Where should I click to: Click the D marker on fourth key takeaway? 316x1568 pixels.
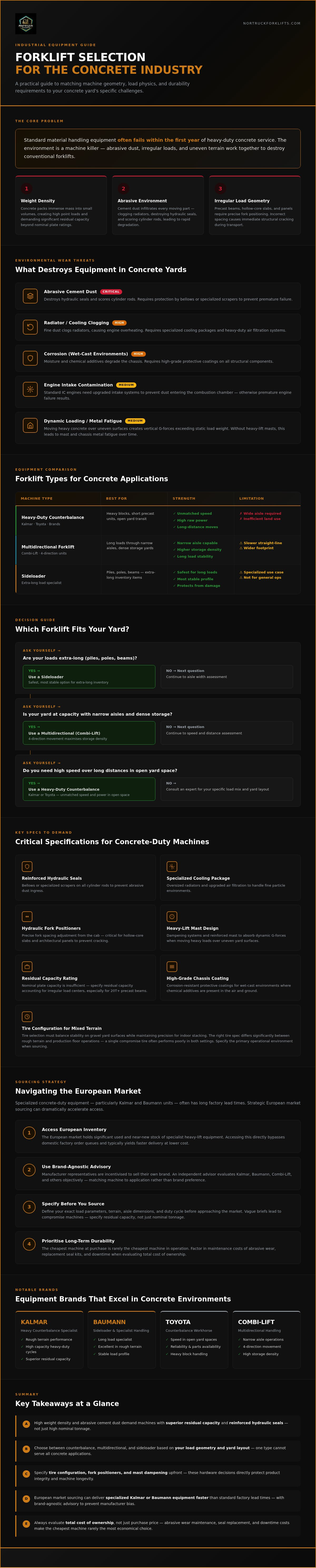[x=26, y=1499]
